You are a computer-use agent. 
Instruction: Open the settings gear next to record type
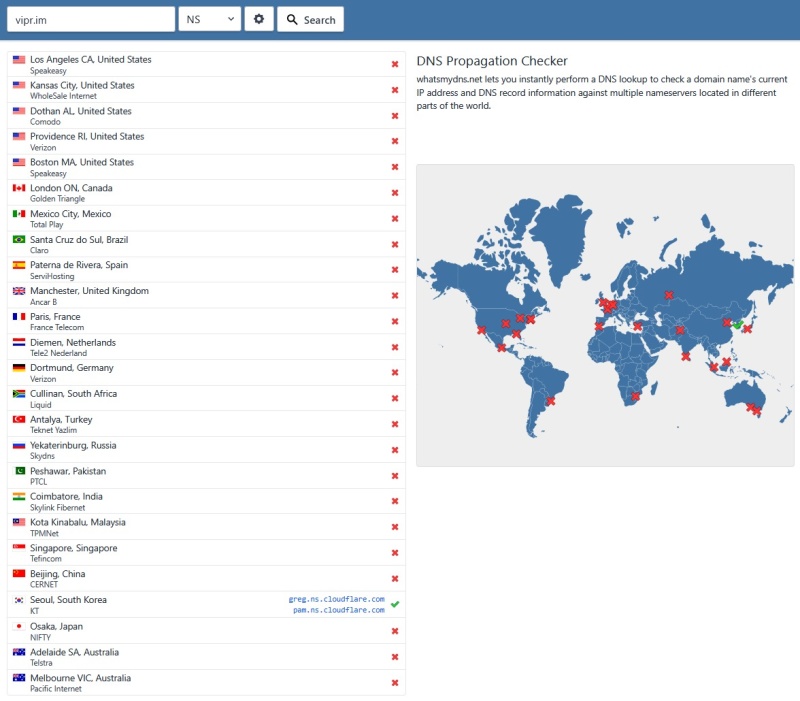[x=259, y=19]
